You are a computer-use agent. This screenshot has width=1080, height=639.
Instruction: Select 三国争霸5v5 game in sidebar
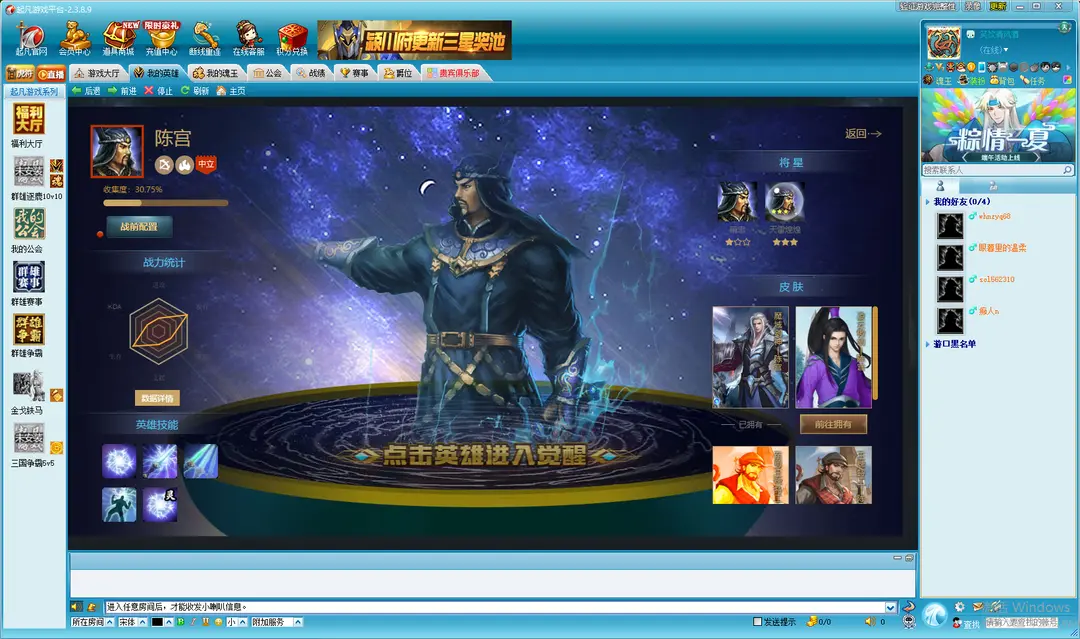(x=32, y=446)
